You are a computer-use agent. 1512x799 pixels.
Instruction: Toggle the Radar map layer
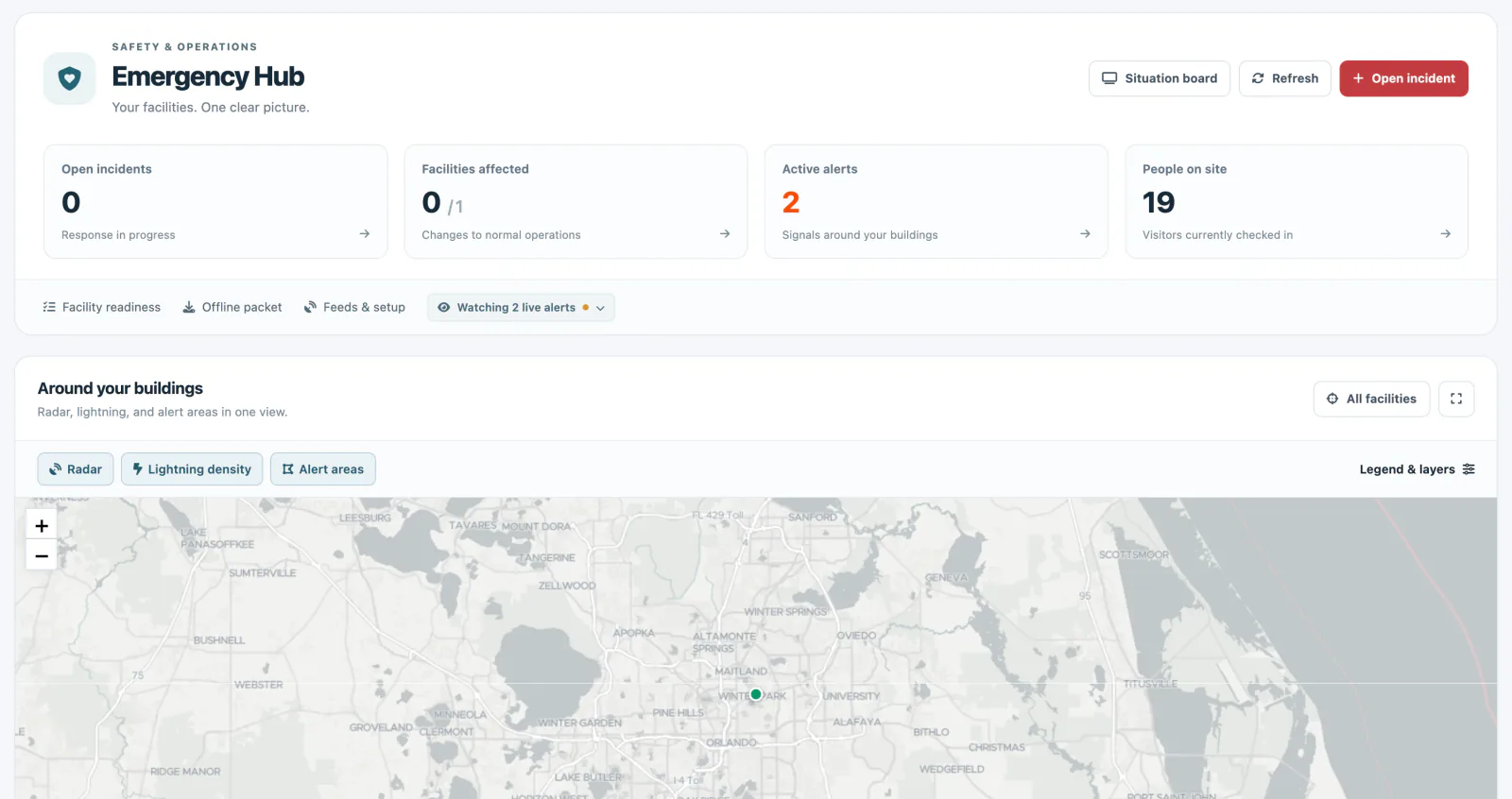[76, 469]
